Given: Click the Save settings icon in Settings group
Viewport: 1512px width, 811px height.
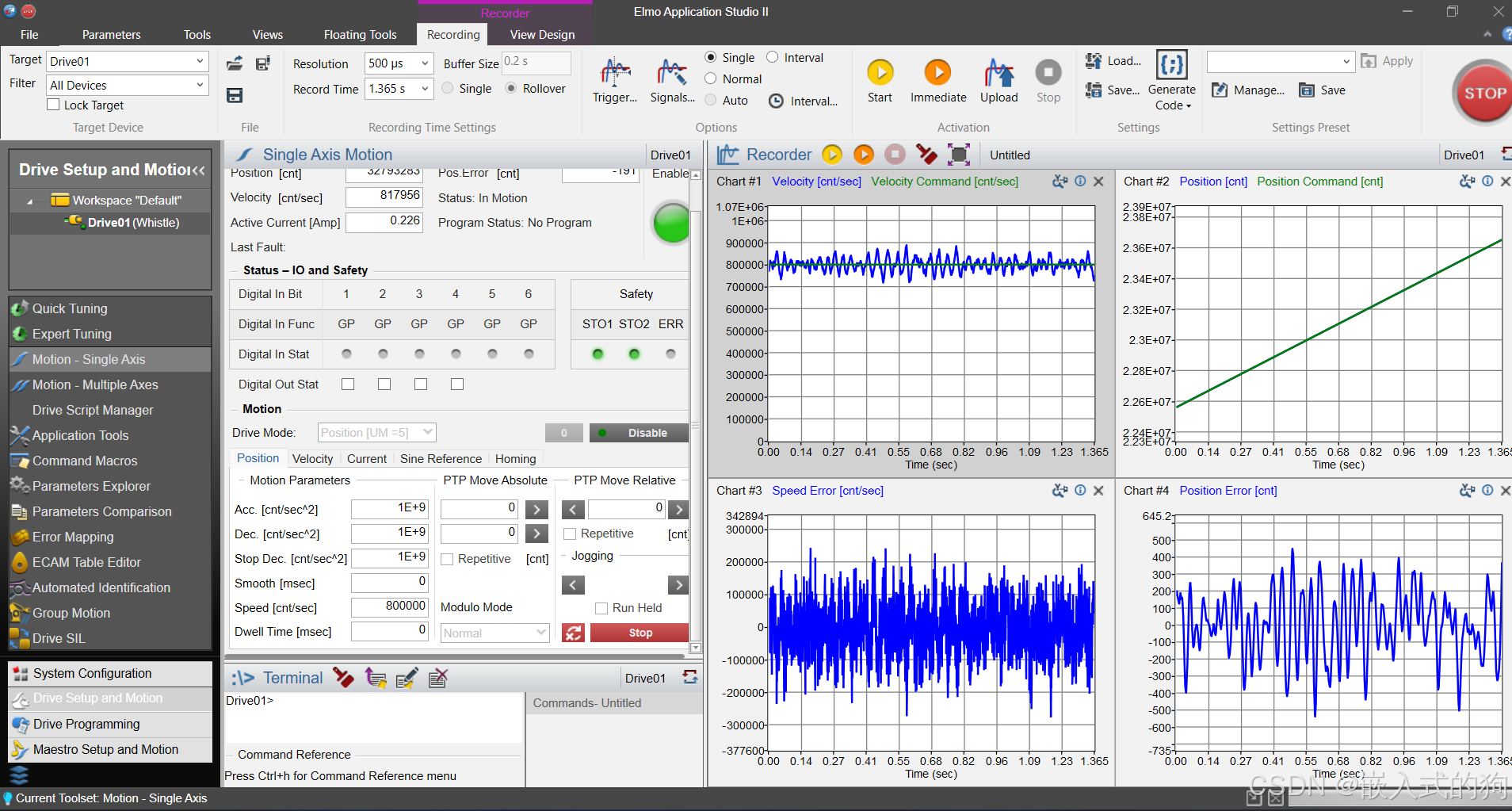Looking at the screenshot, I should pyautogui.click(x=1094, y=90).
